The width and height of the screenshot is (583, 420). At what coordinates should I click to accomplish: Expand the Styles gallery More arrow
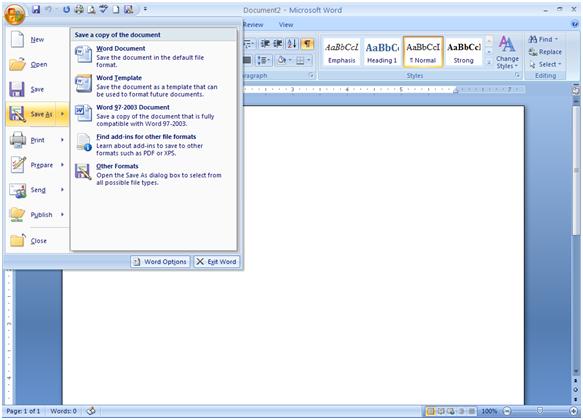click(x=489, y=62)
